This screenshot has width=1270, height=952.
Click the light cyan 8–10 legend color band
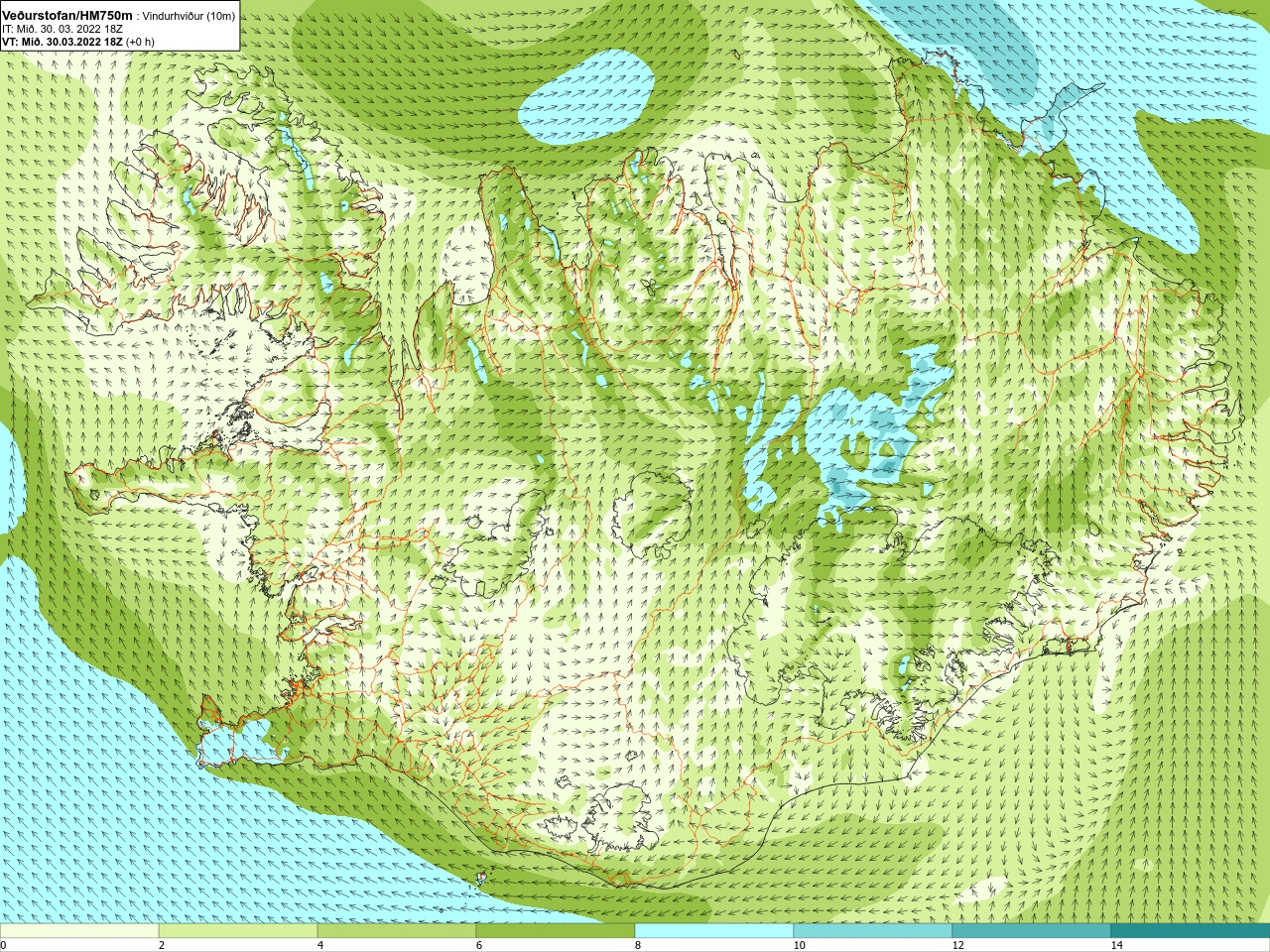point(714,931)
